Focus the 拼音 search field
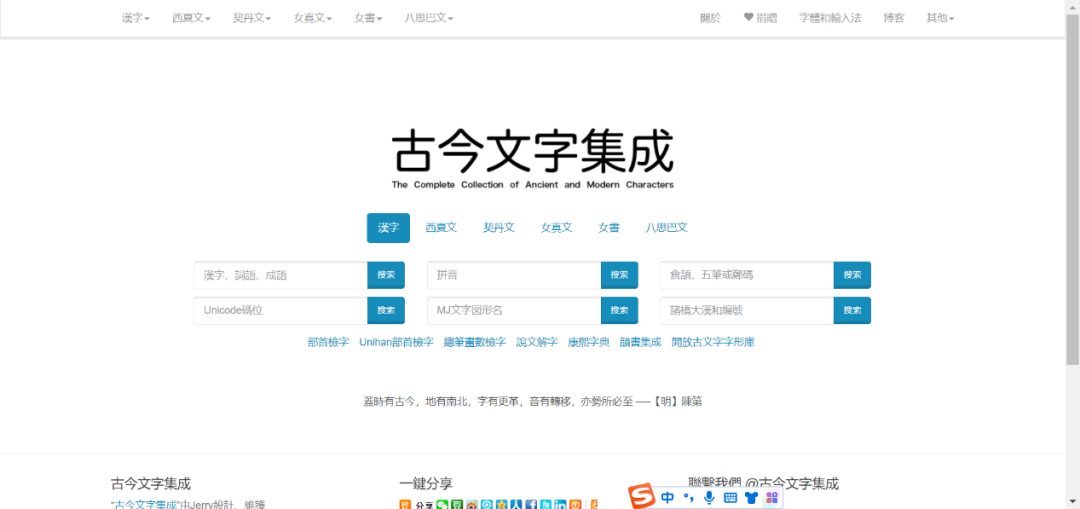 tap(514, 276)
